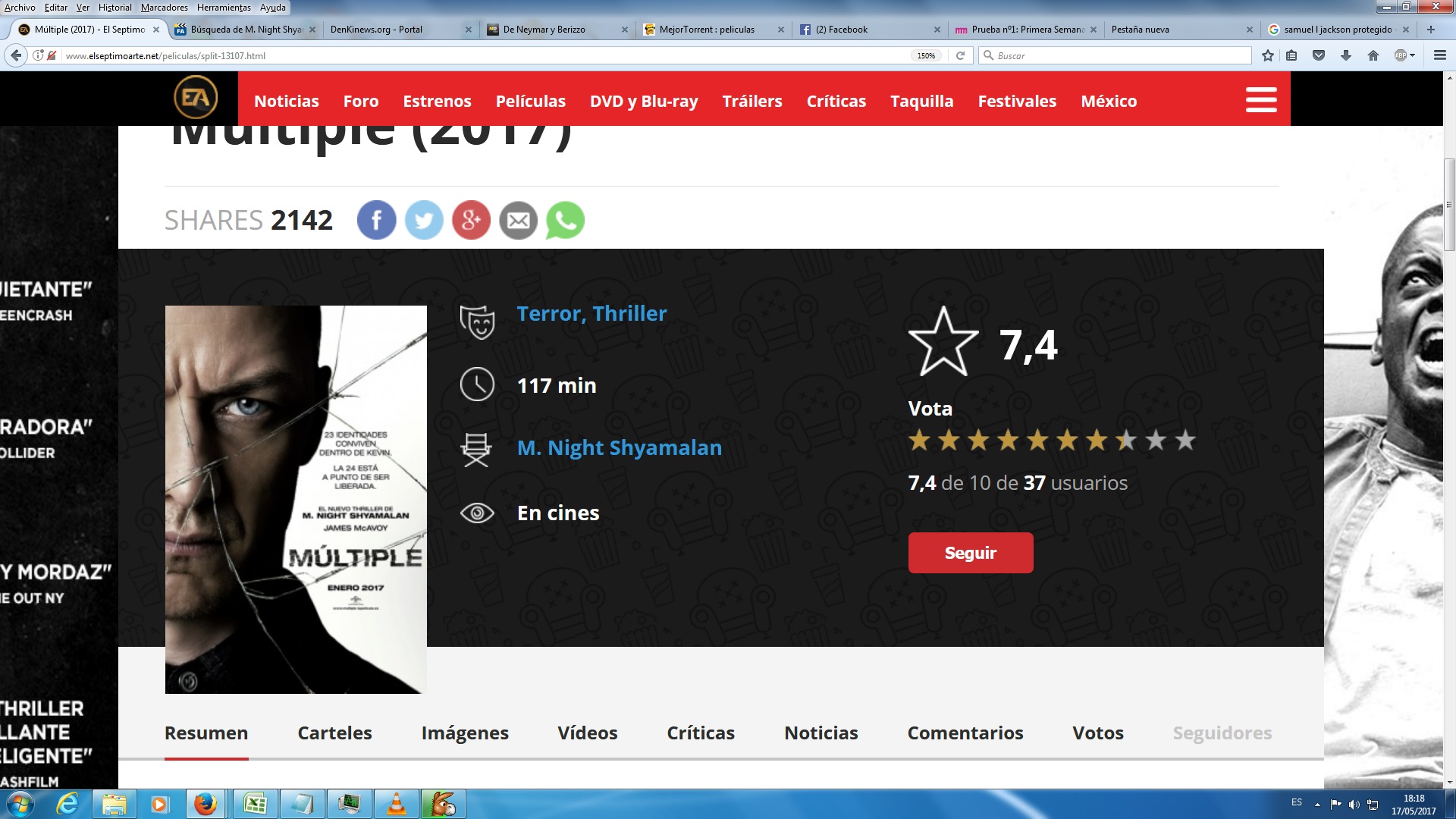Click the El Septimo Arte logo
1456x819 pixels.
click(196, 98)
